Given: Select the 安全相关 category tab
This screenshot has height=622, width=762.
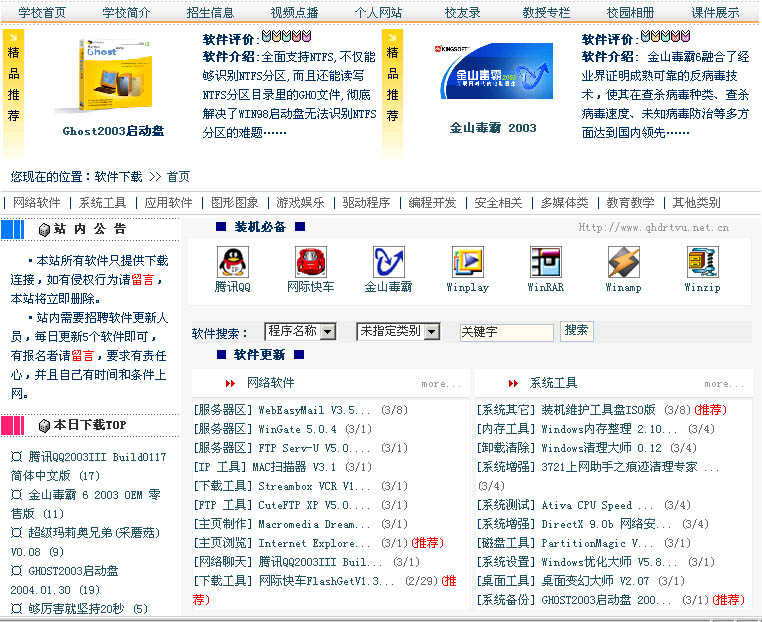Looking at the screenshot, I should (499, 203).
